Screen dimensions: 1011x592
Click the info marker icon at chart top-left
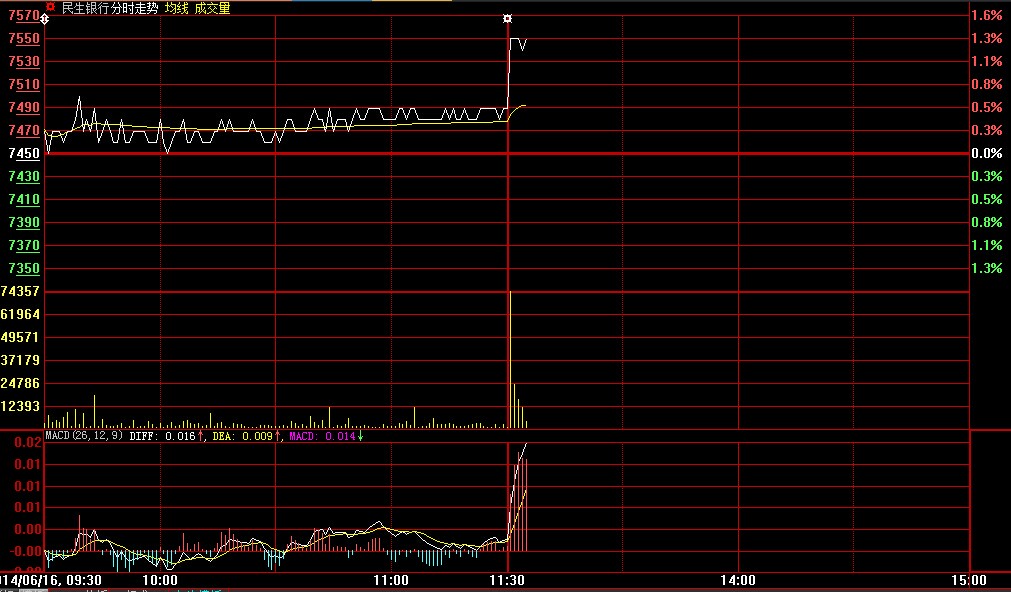click(45, 20)
